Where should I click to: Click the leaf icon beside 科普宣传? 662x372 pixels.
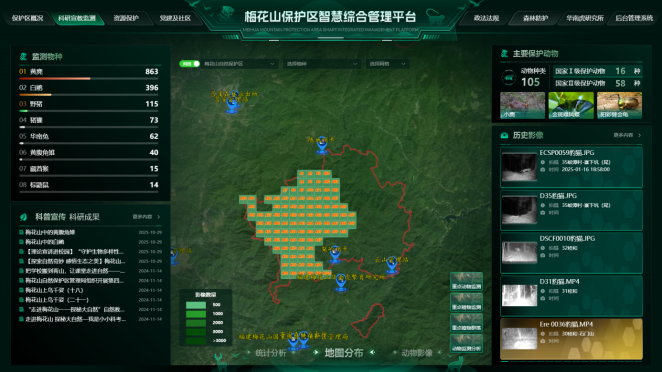[24, 217]
